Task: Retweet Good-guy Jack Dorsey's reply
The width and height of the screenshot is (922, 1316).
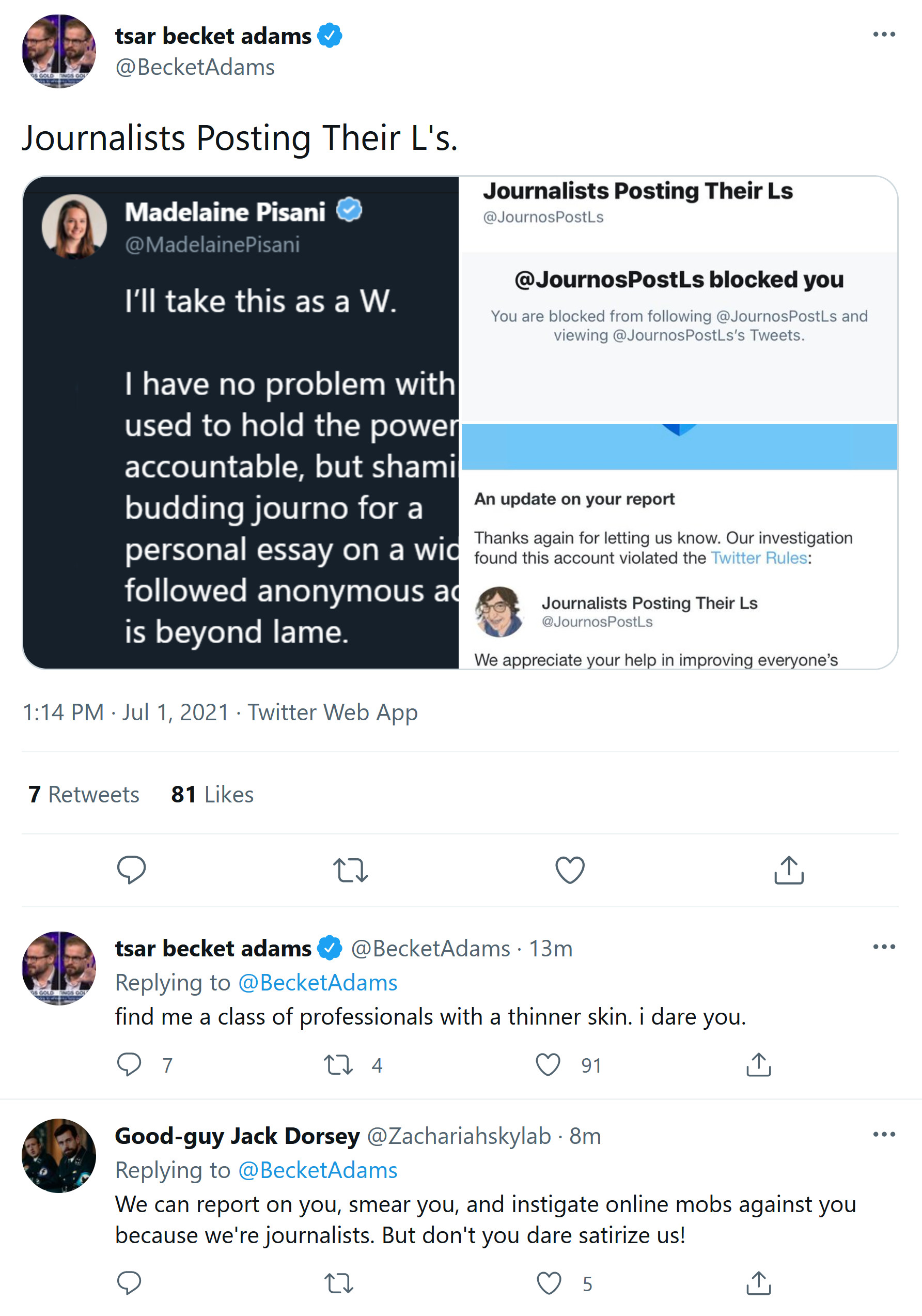Action: click(338, 1283)
